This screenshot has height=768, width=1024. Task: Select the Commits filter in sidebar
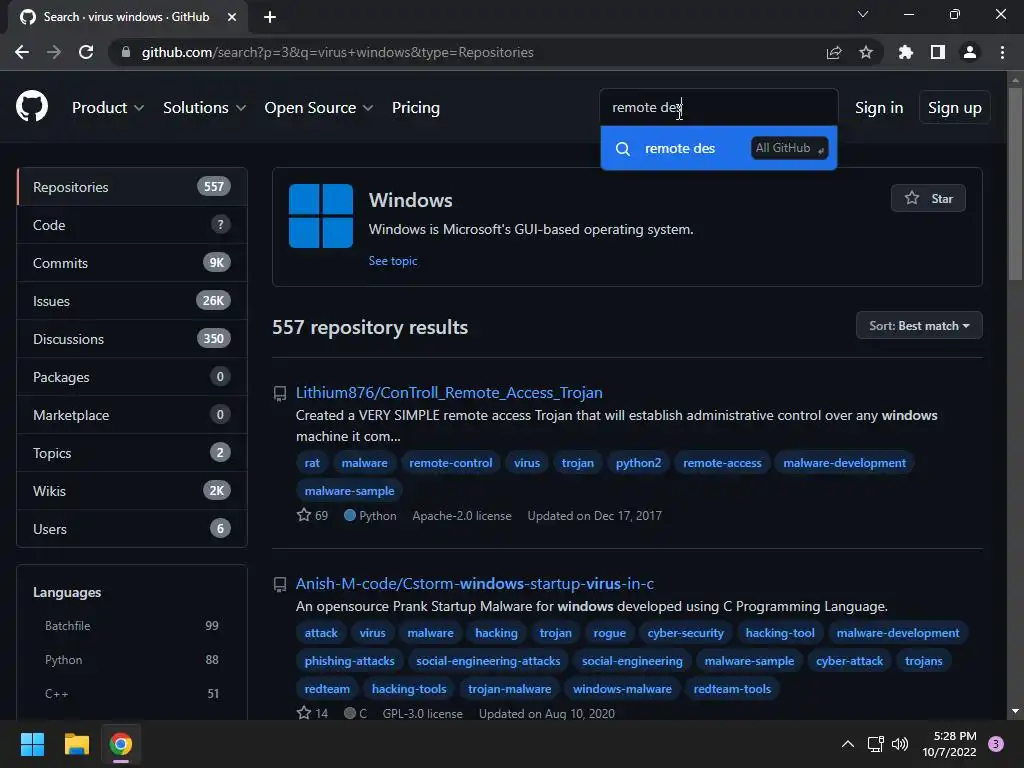pos(132,263)
